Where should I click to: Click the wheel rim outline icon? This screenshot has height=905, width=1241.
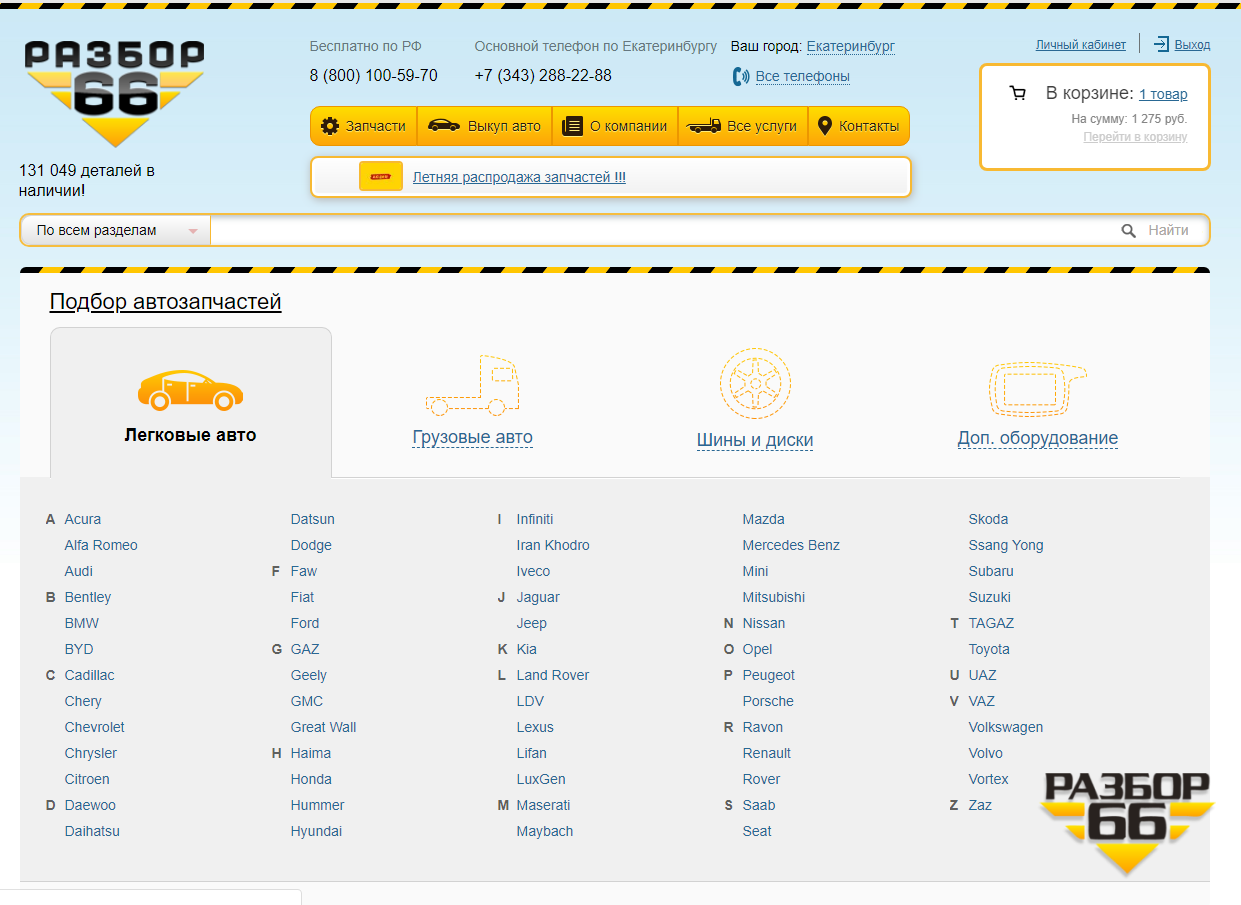coord(755,384)
